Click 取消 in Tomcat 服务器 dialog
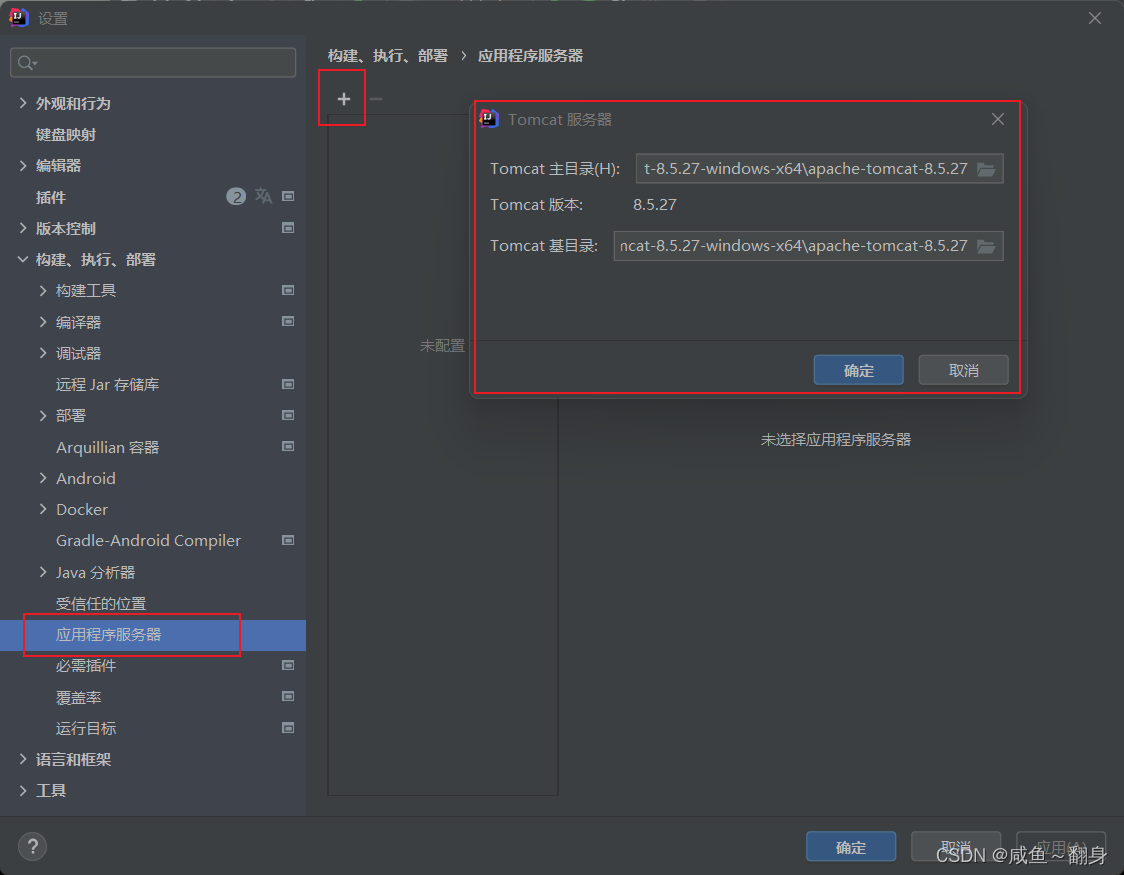 (963, 370)
